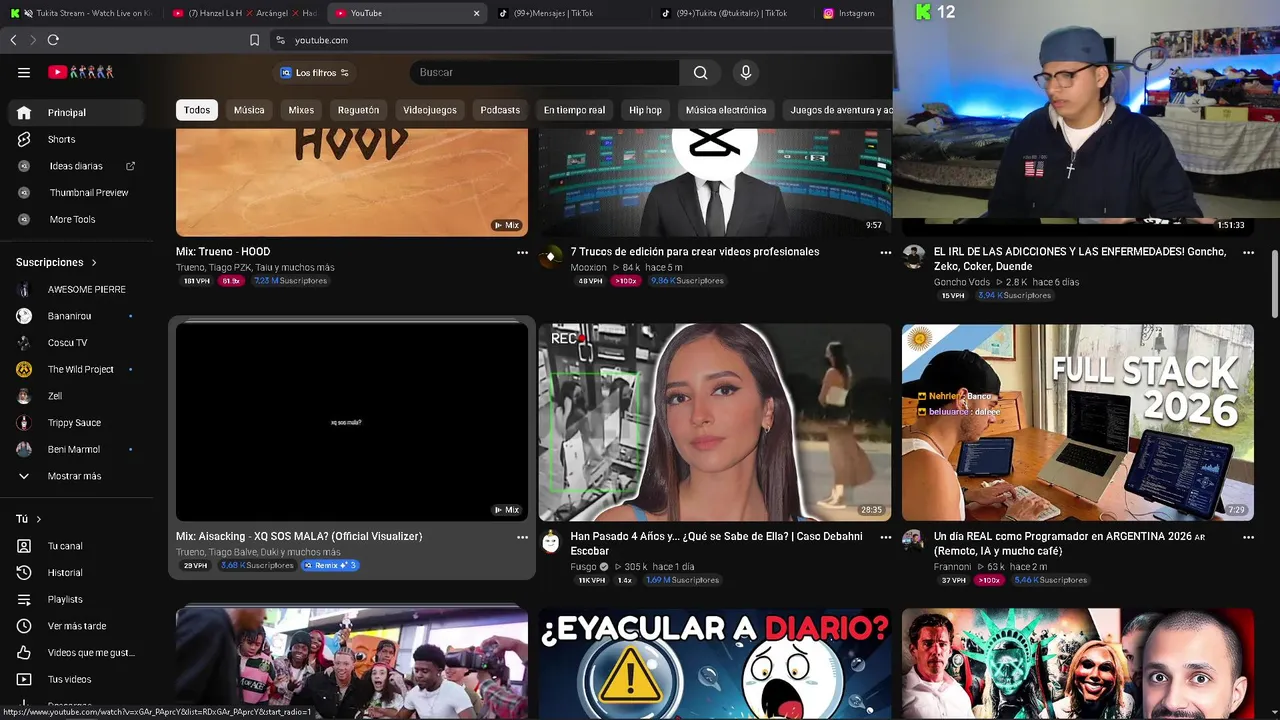Viewport: 1280px width, 720px height.
Task: Open options for EL IRL DE LAS ADICCIONES video
Action: point(1248,253)
